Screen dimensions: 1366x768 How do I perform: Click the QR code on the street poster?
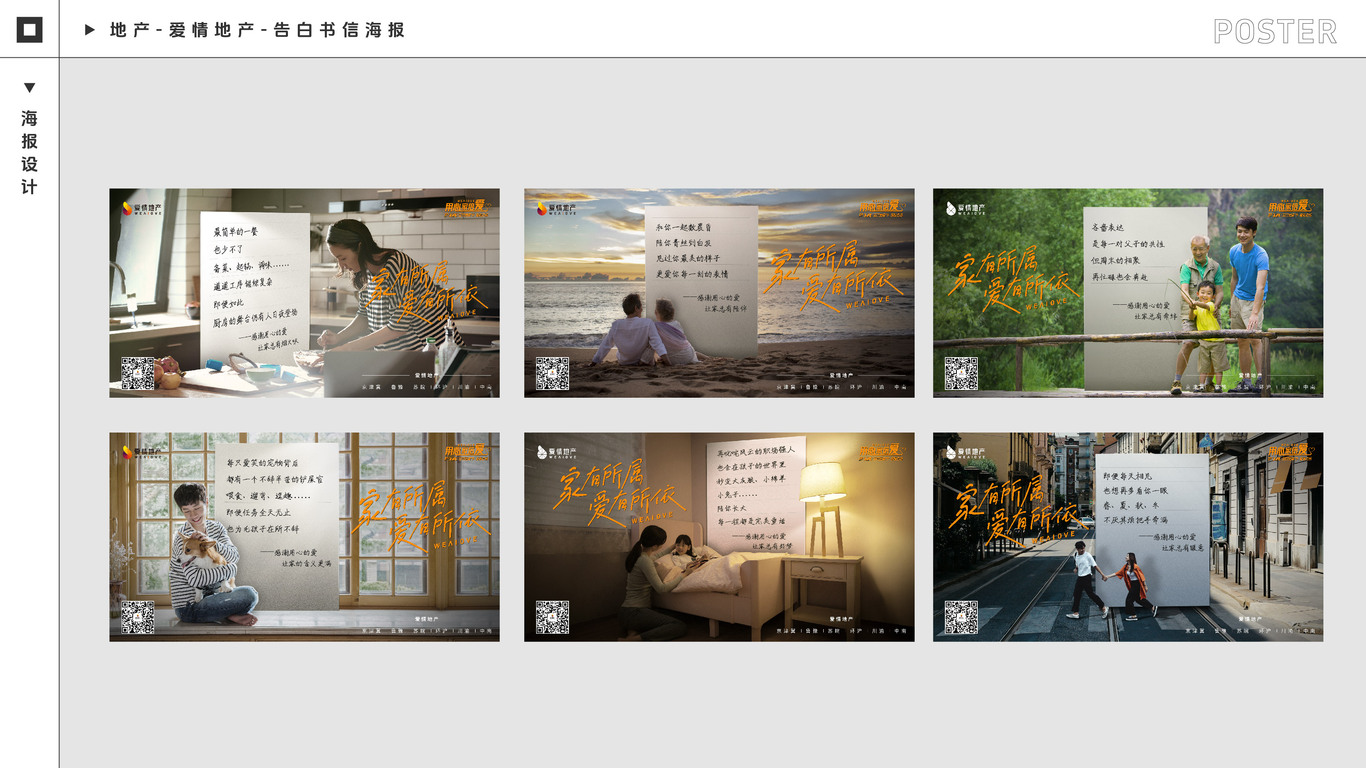pyautogui.click(x=961, y=617)
